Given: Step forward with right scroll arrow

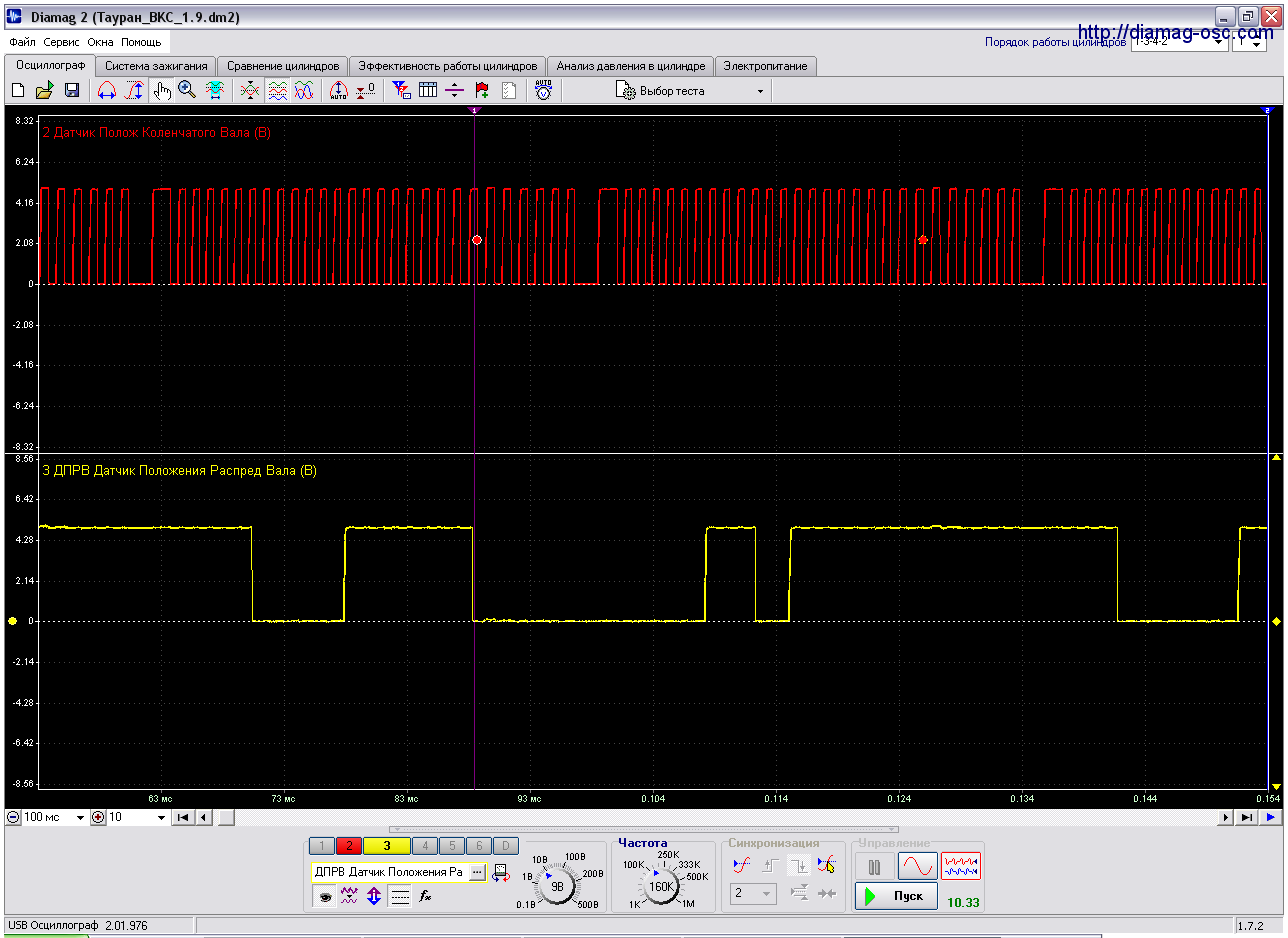Looking at the screenshot, I should 1226,817.
